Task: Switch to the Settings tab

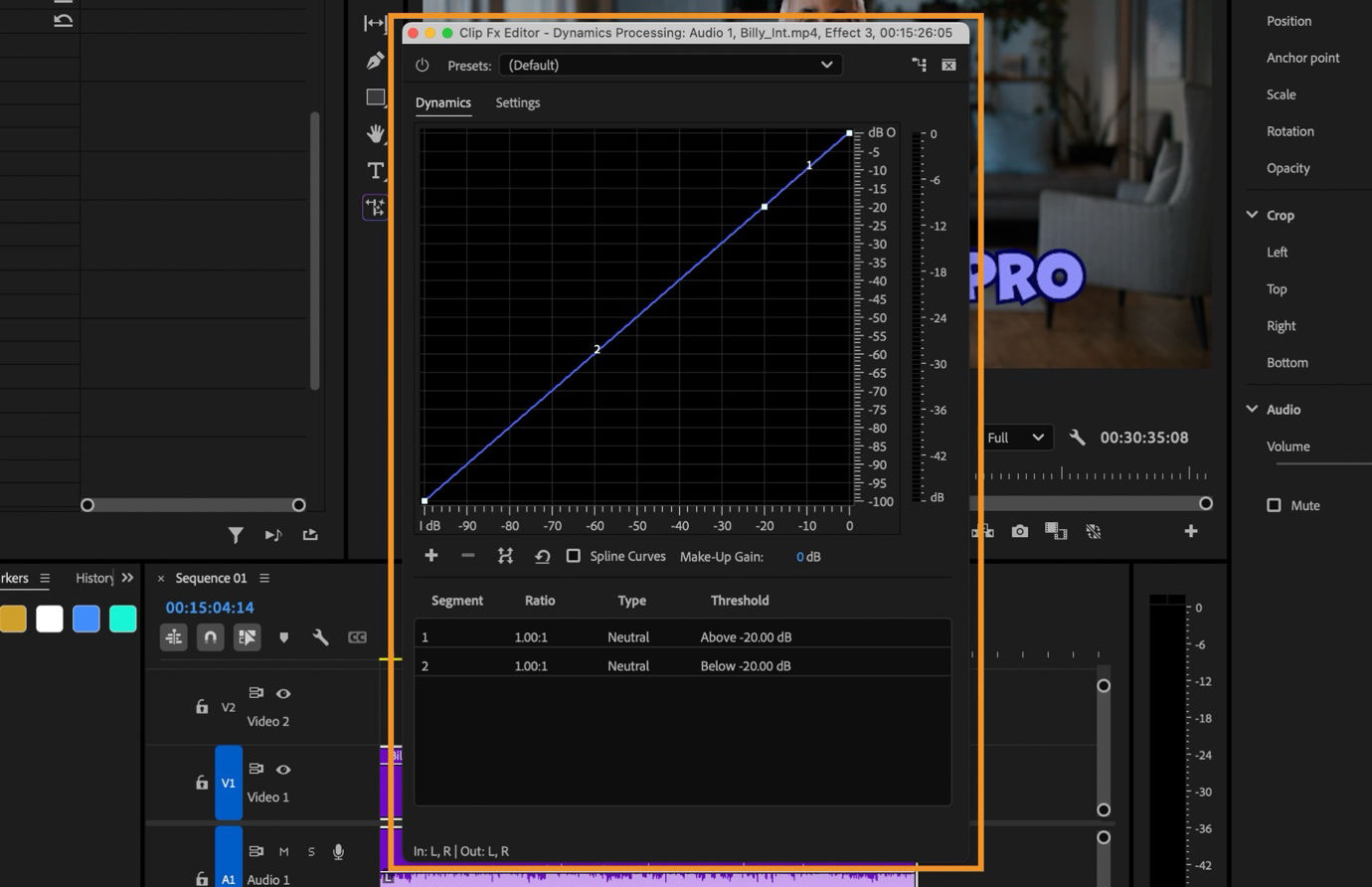Action: pyautogui.click(x=517, y=102)
